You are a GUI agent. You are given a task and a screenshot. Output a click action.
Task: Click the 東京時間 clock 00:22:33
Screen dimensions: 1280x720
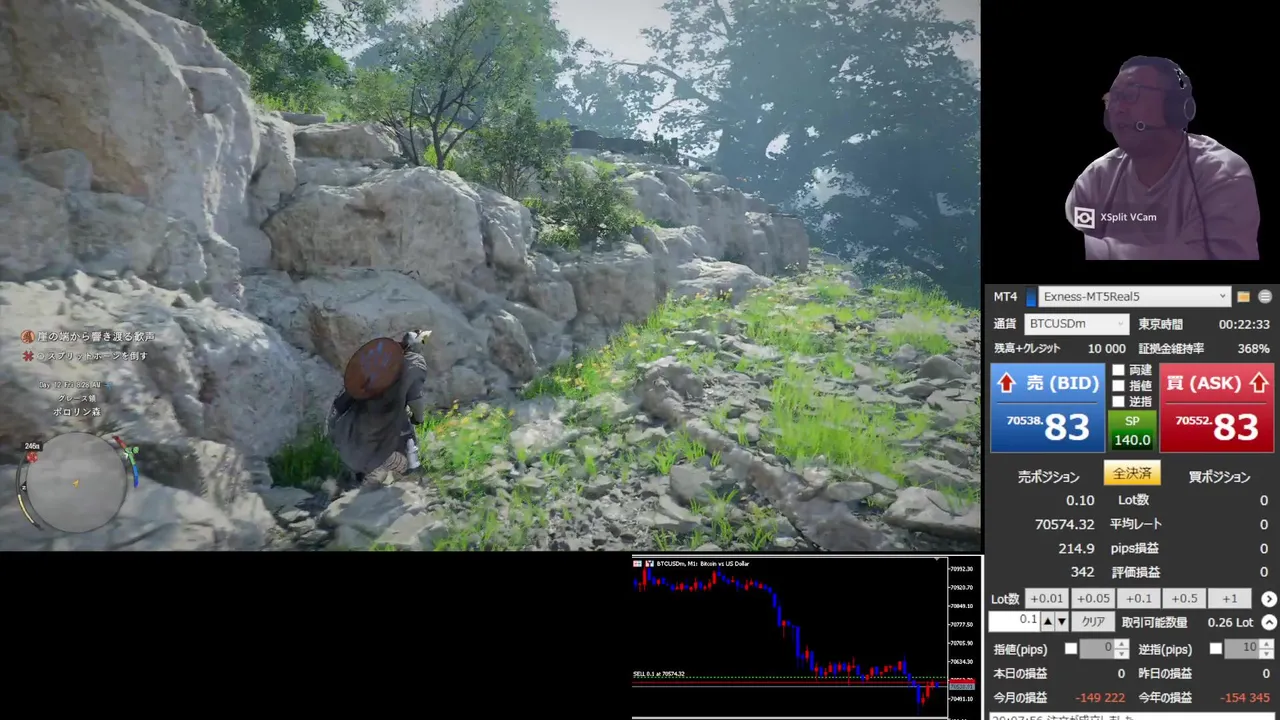click(x=1244, y=325)
